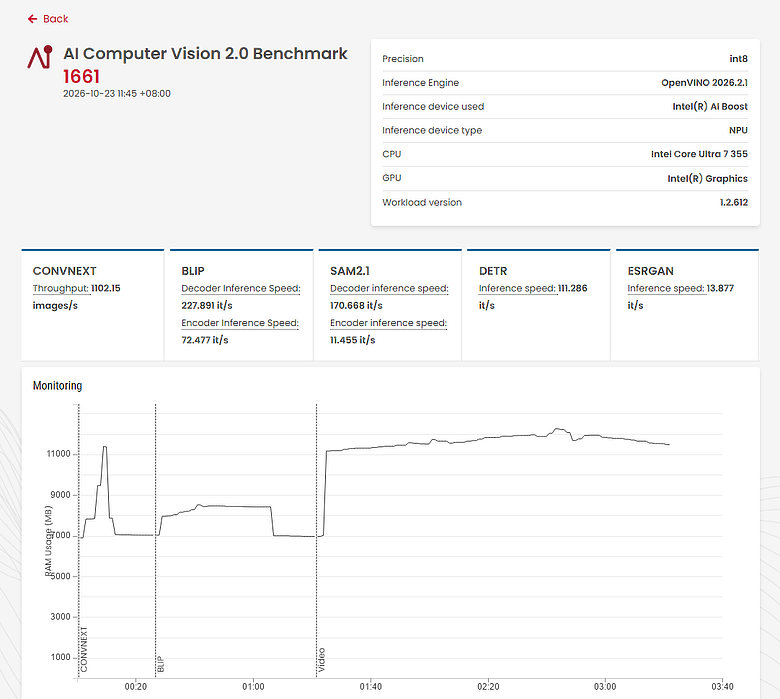Click SAM2.1 Encoder inference speed label

tap(389, 323)
